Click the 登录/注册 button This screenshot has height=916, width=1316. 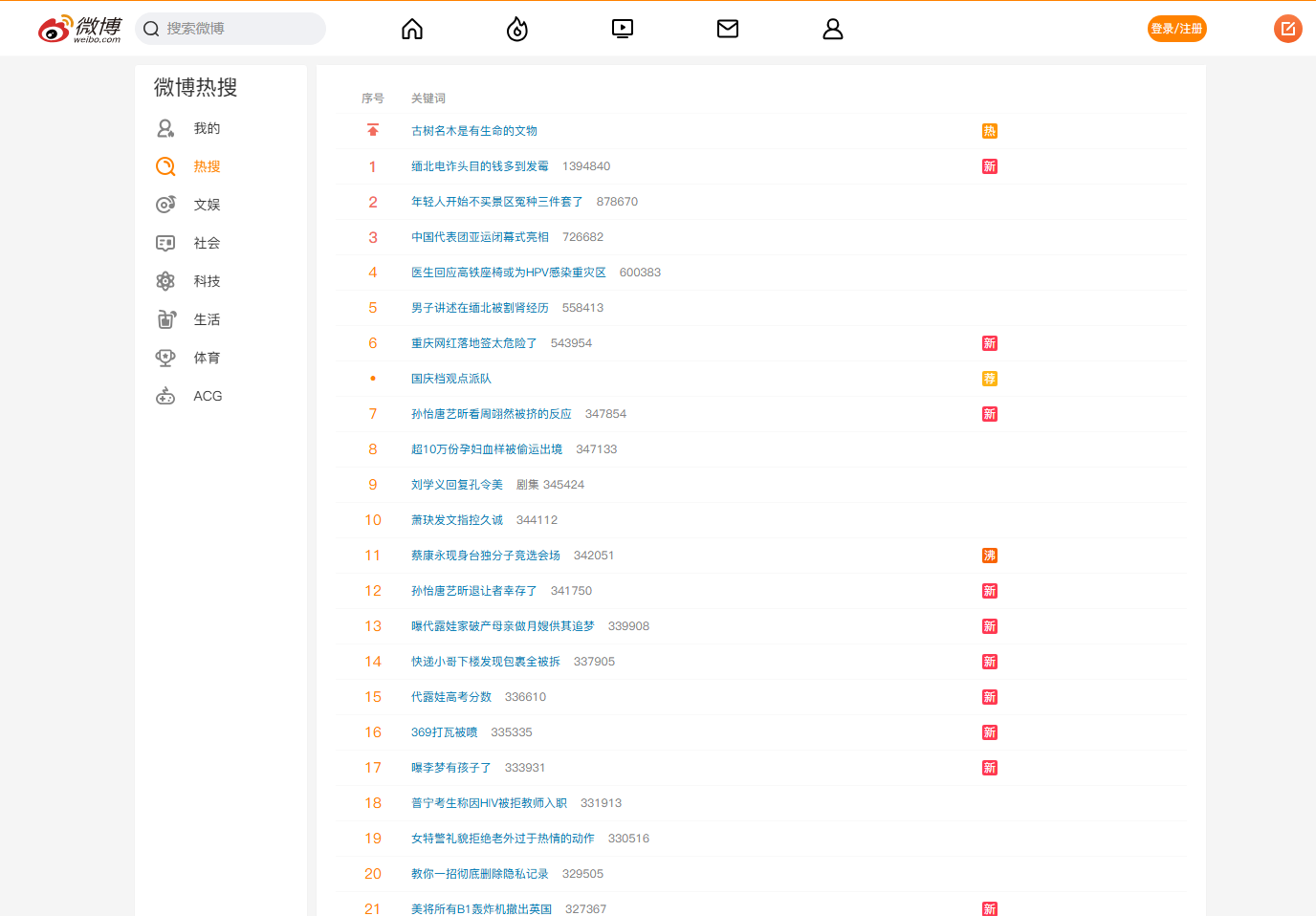pos(1177,29)
